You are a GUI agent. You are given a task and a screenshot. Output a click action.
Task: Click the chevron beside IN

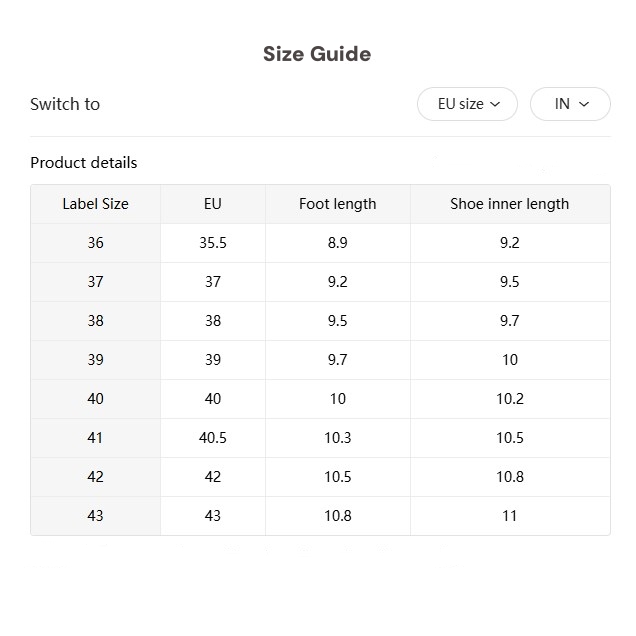584,104
